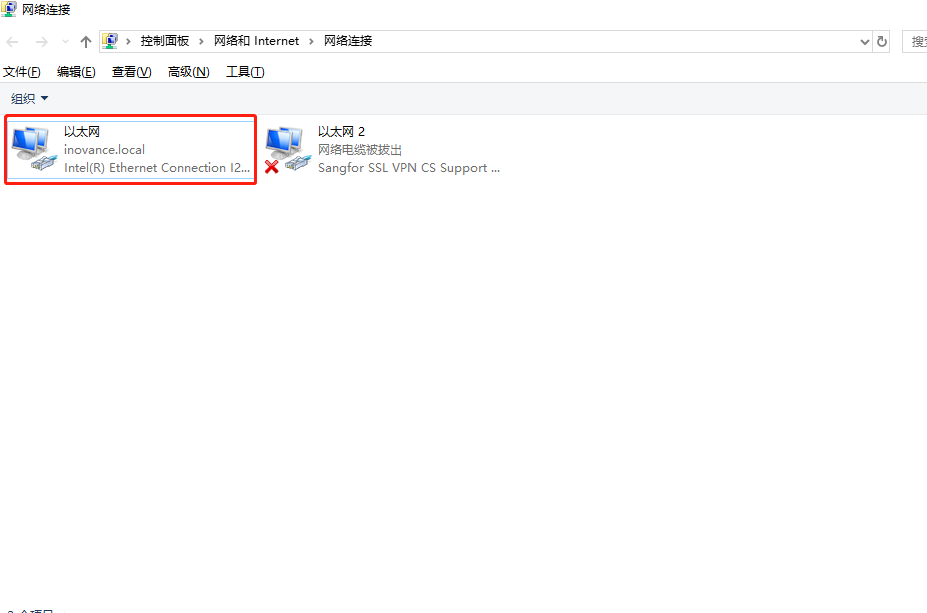Click the address bar control panel icon
The width and height of the screenshot is (927, 613).
click(110, 41)
